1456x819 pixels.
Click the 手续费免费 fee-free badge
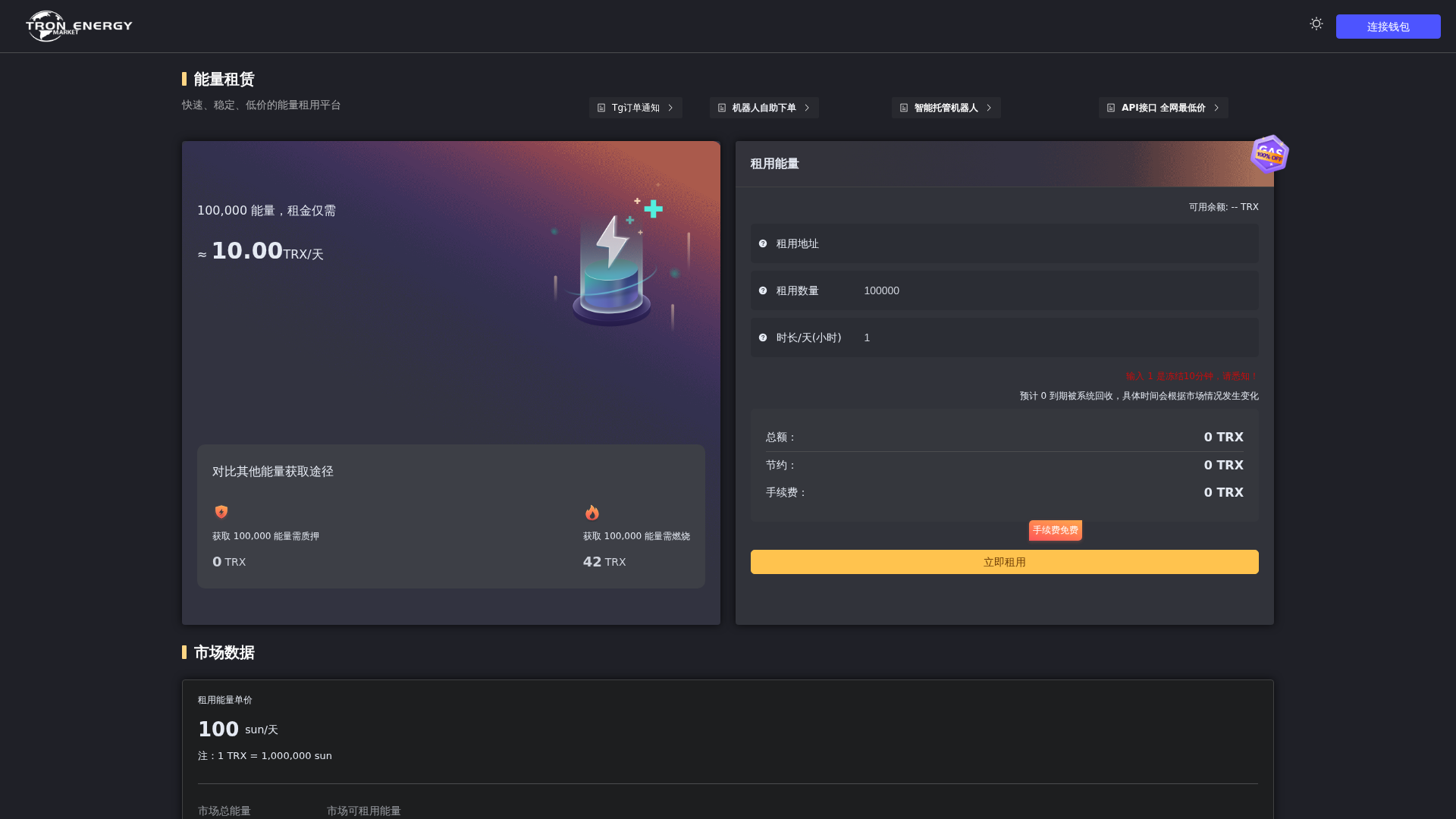[x=1056, y=530]
